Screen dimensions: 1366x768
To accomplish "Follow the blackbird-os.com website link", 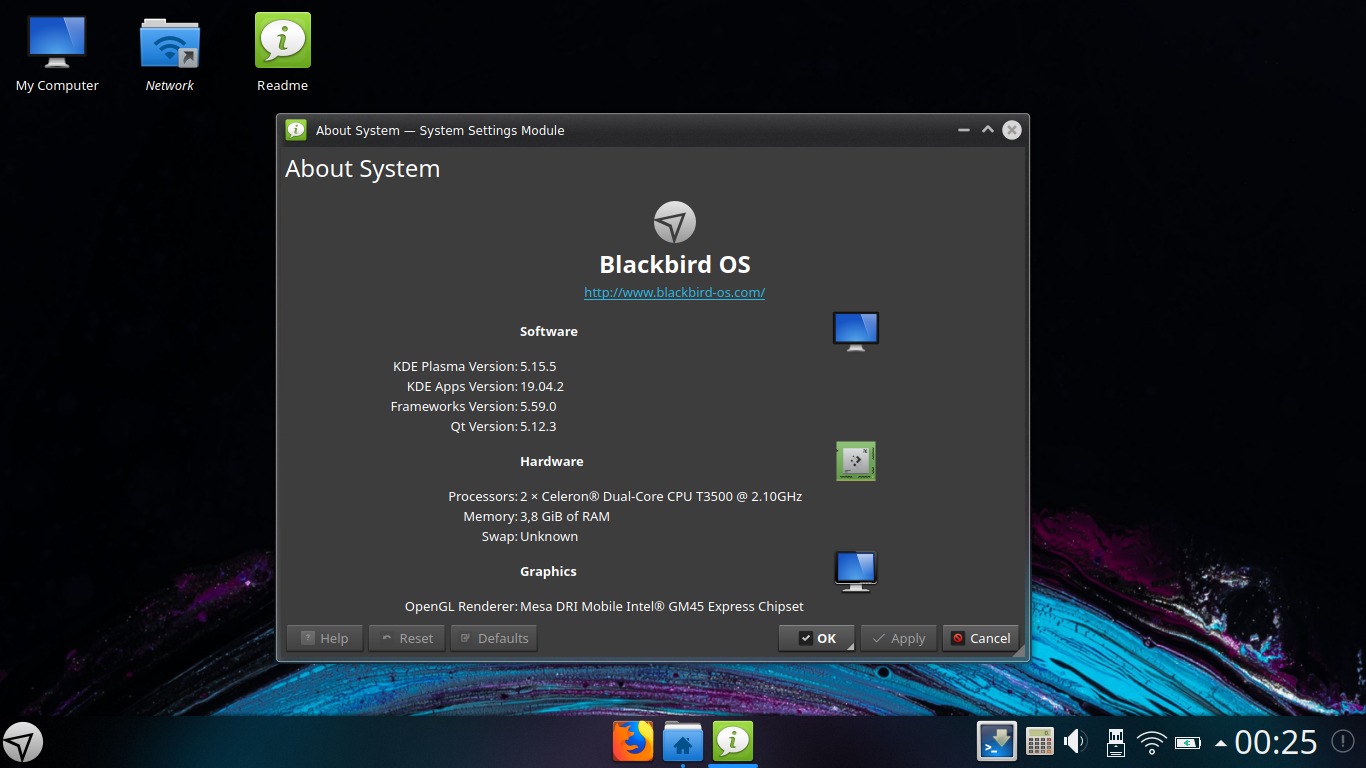I will click(675, 293).
